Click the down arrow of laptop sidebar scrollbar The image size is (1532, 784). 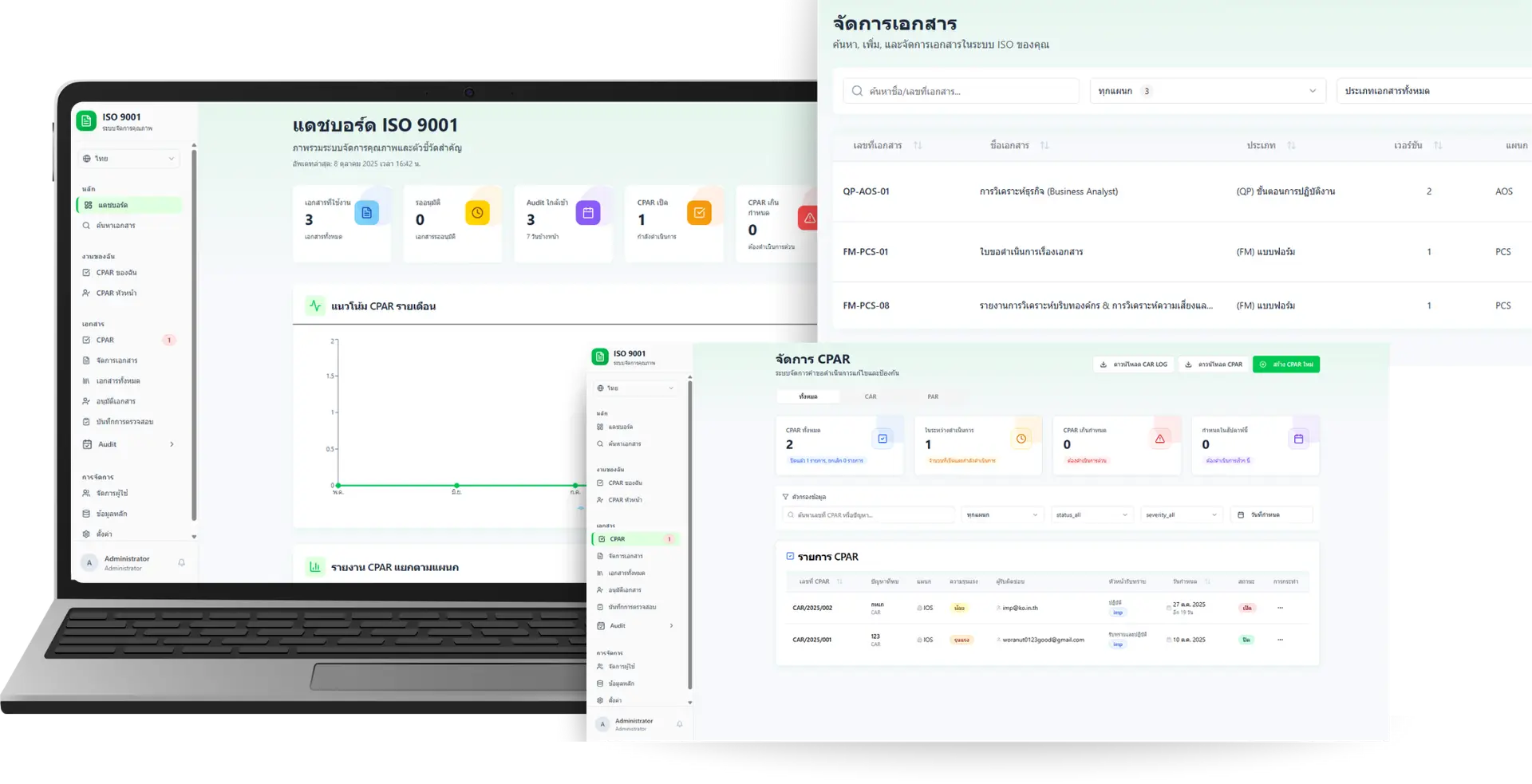(x=194, y=537)
